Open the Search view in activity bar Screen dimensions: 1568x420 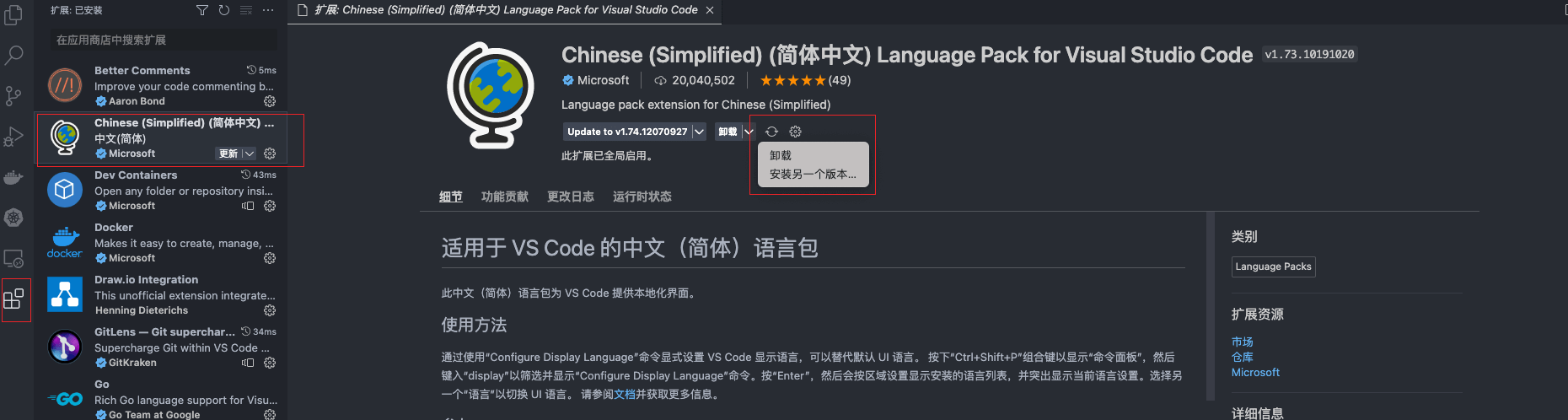(13, 56)
